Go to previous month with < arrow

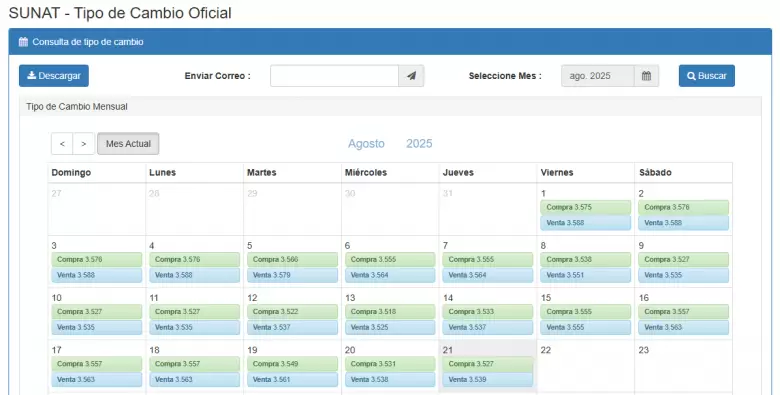(62, 144)
